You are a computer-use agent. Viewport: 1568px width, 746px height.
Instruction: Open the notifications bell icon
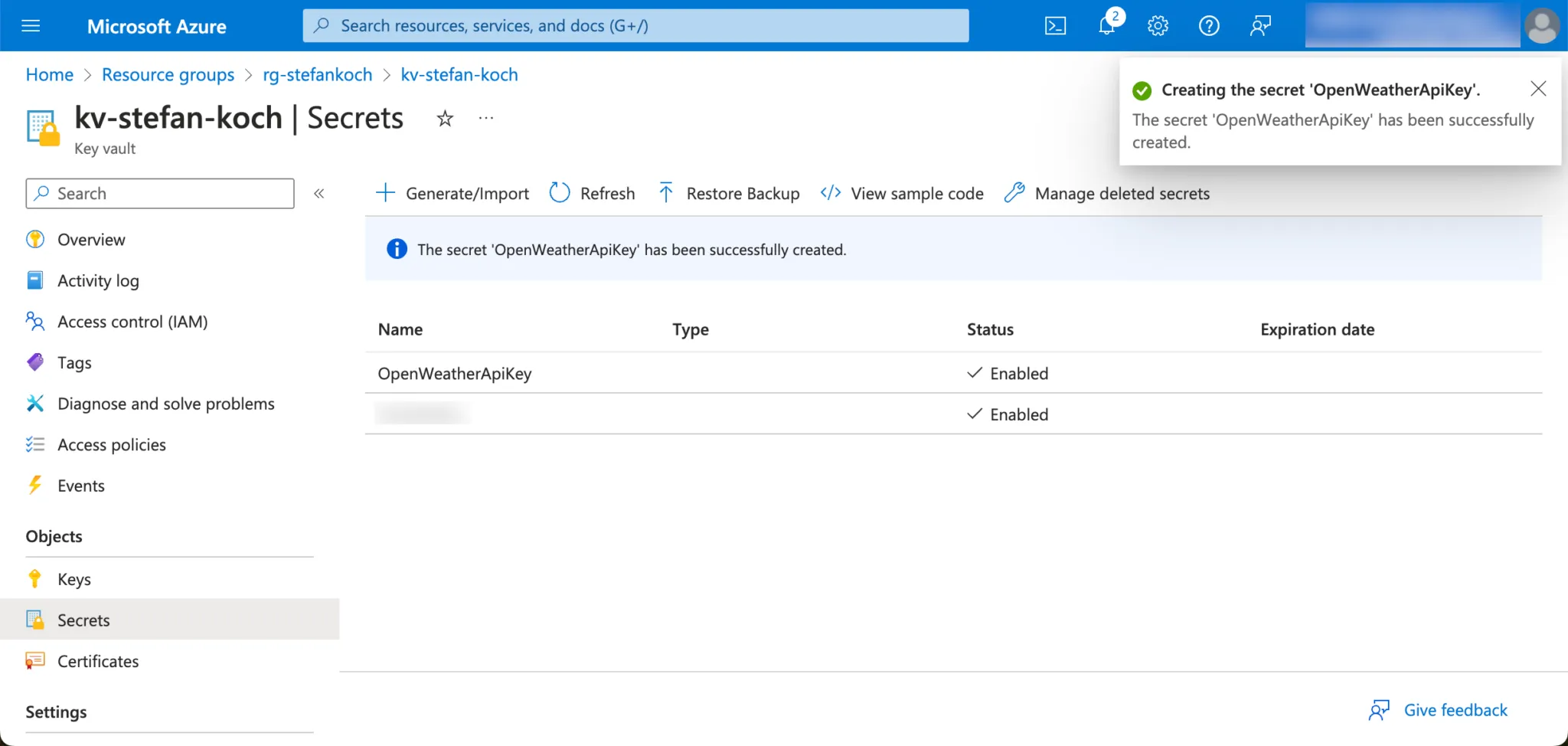(x=1106, y=26)
